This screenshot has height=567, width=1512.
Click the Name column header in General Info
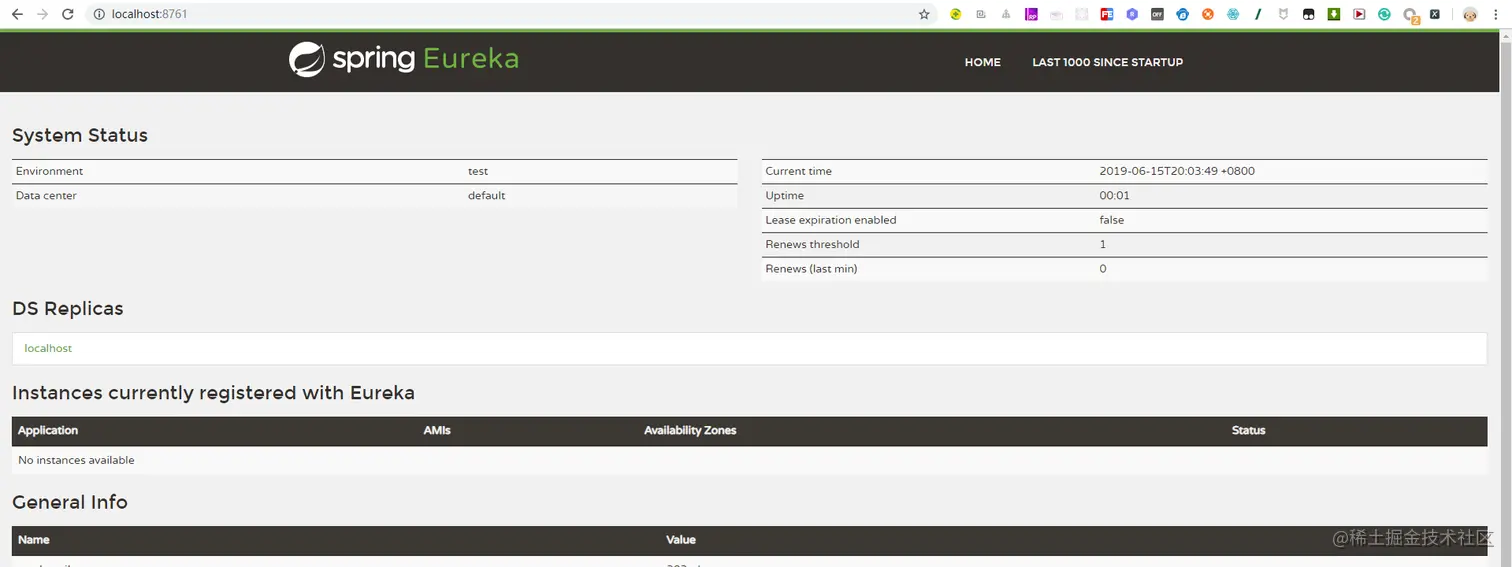pos(33,540)
